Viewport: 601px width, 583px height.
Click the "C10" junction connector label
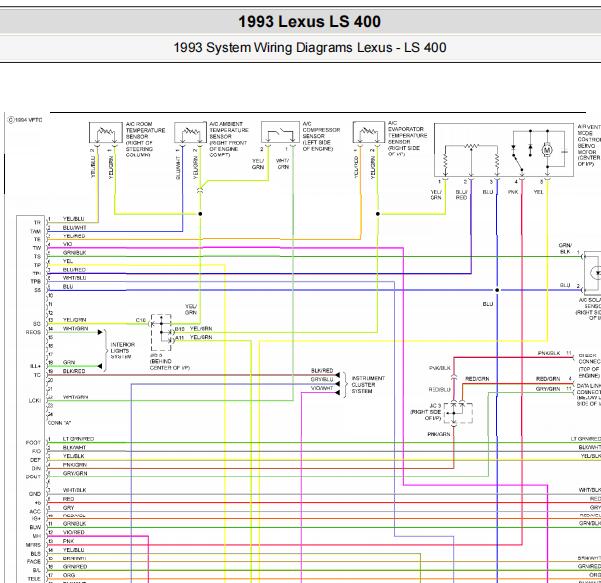pyautogui.click(x=141, y=320)
